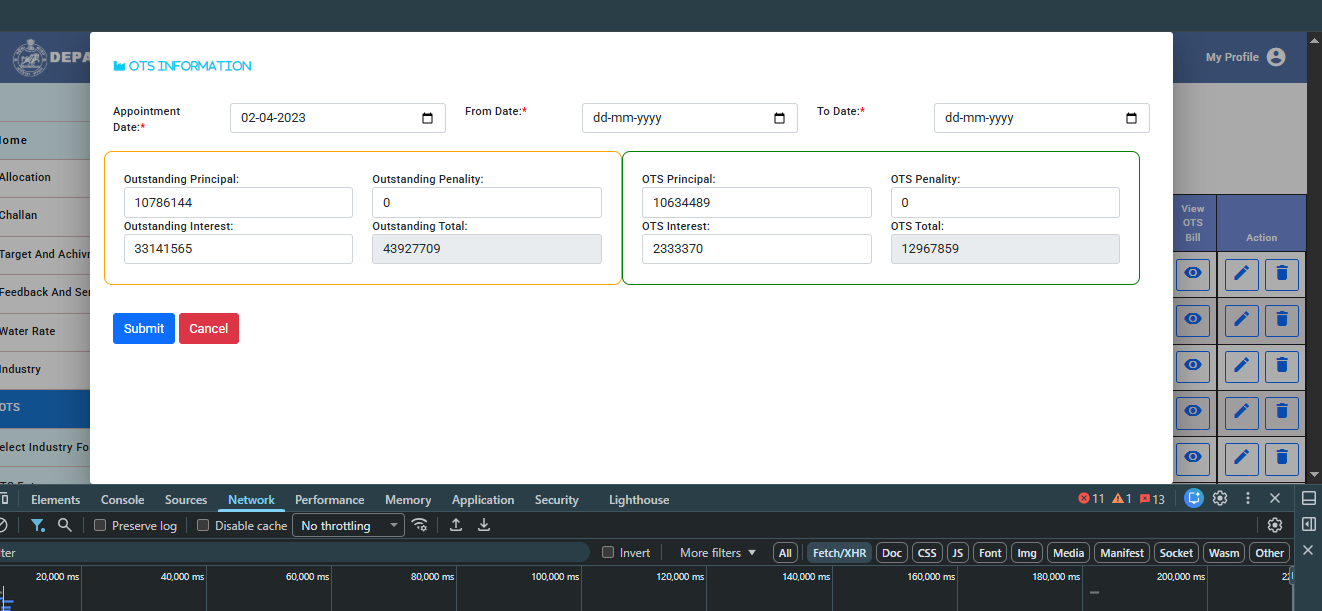Select the Lighthouse tab
This screenshot has width=1322, height=611.
coord(639,500)
